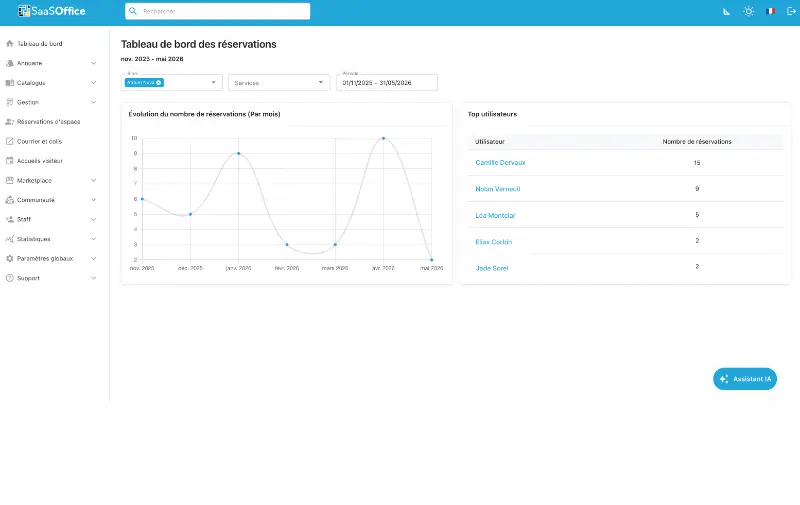800x505 pixels.
Task: Remove the selected site chip
Action: click(x=159, y=82)
